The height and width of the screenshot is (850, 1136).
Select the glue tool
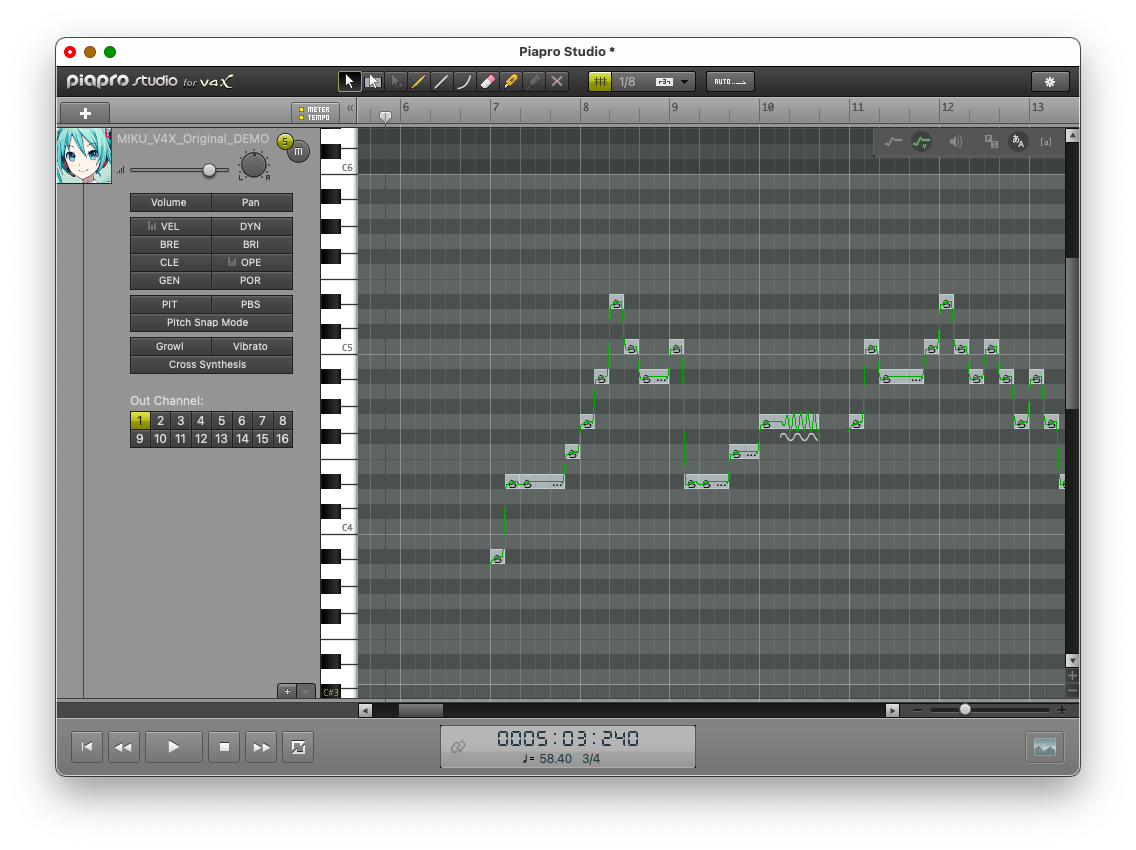534,82
